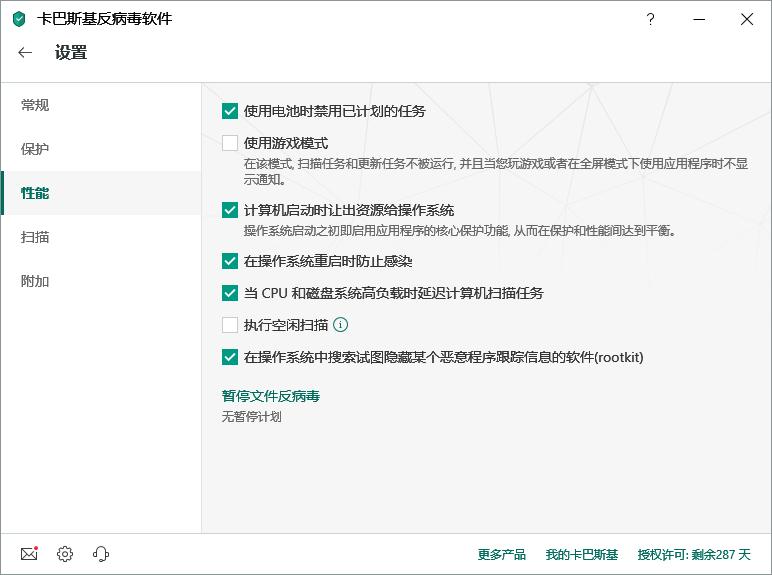Open the mail notifications envelope icon
Image resolution: width=772 pixels, height=575 pixels.
pos(29,553)
